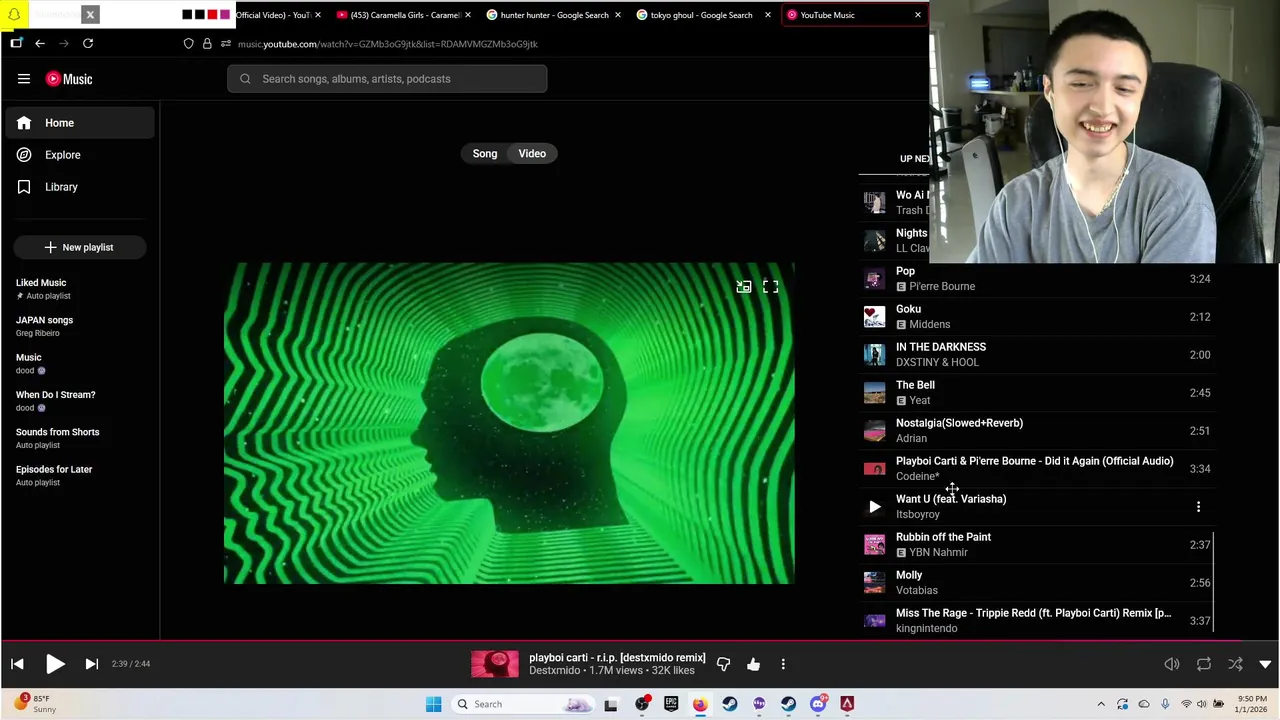This screenshot has height=720, width=1280.
Task: Open the Sounds from Shorts playlist
Action: [80, 438]
